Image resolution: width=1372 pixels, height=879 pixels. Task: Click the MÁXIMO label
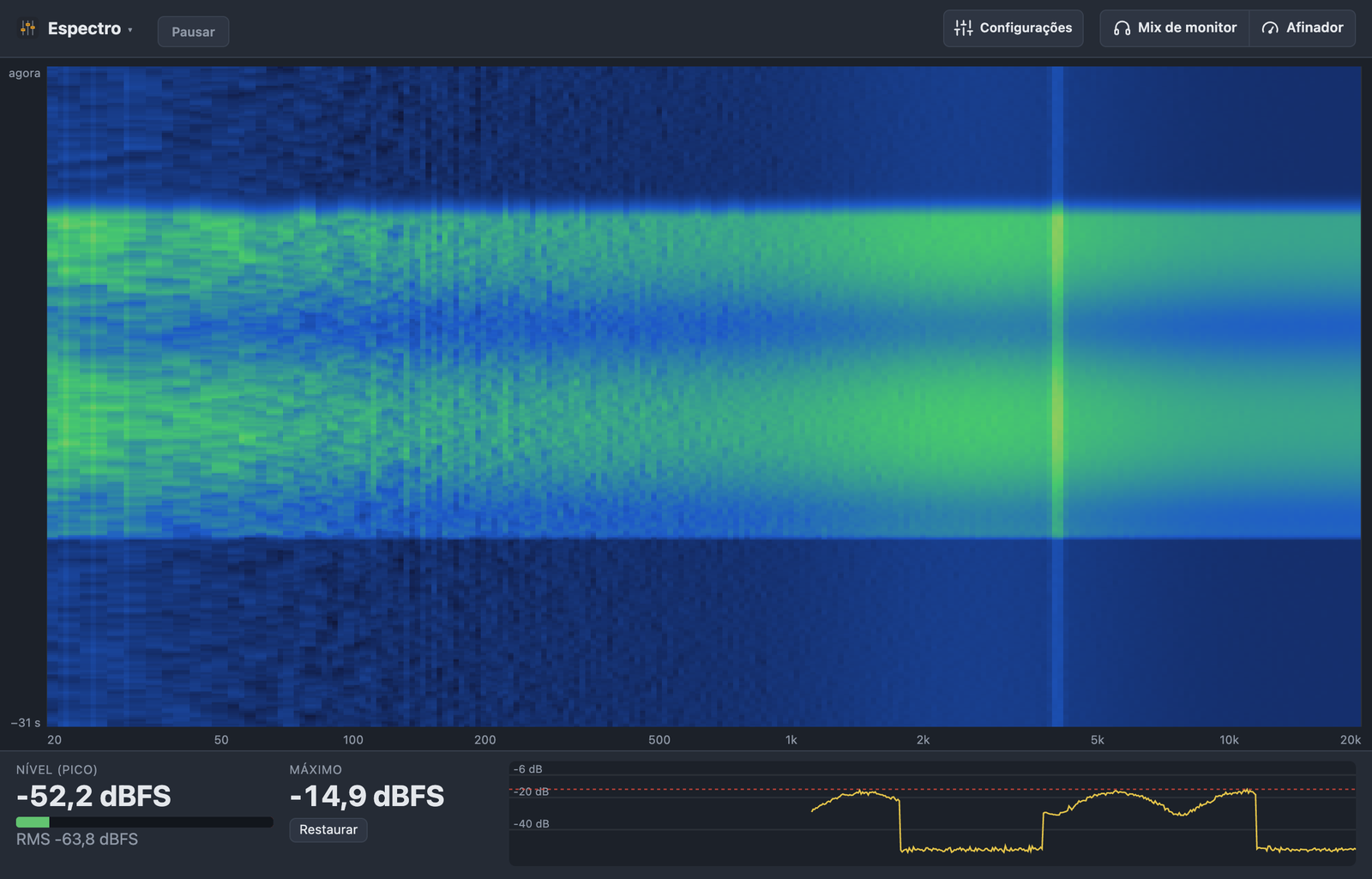pos(316,770)
